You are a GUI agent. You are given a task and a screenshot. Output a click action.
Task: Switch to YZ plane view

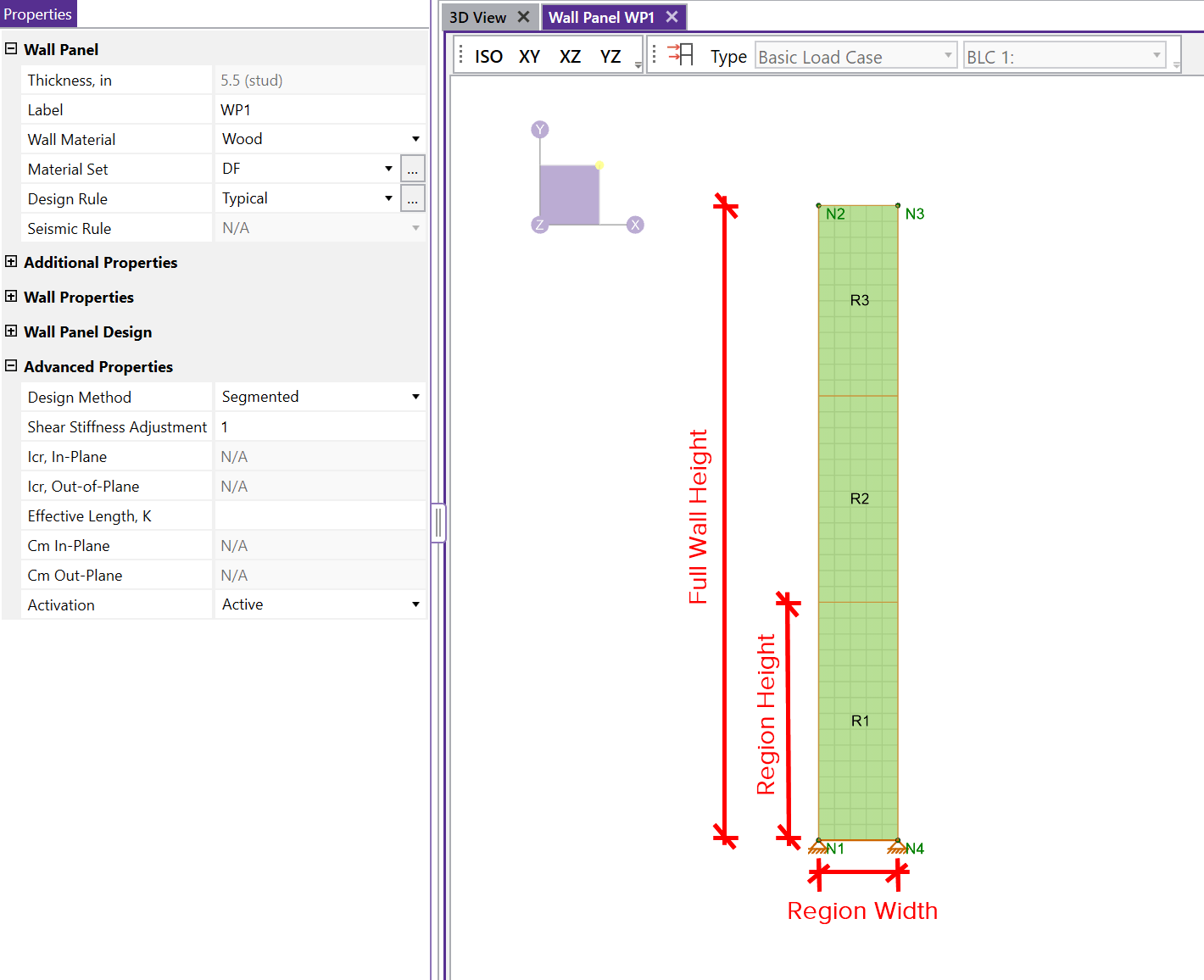pos(610,57)
